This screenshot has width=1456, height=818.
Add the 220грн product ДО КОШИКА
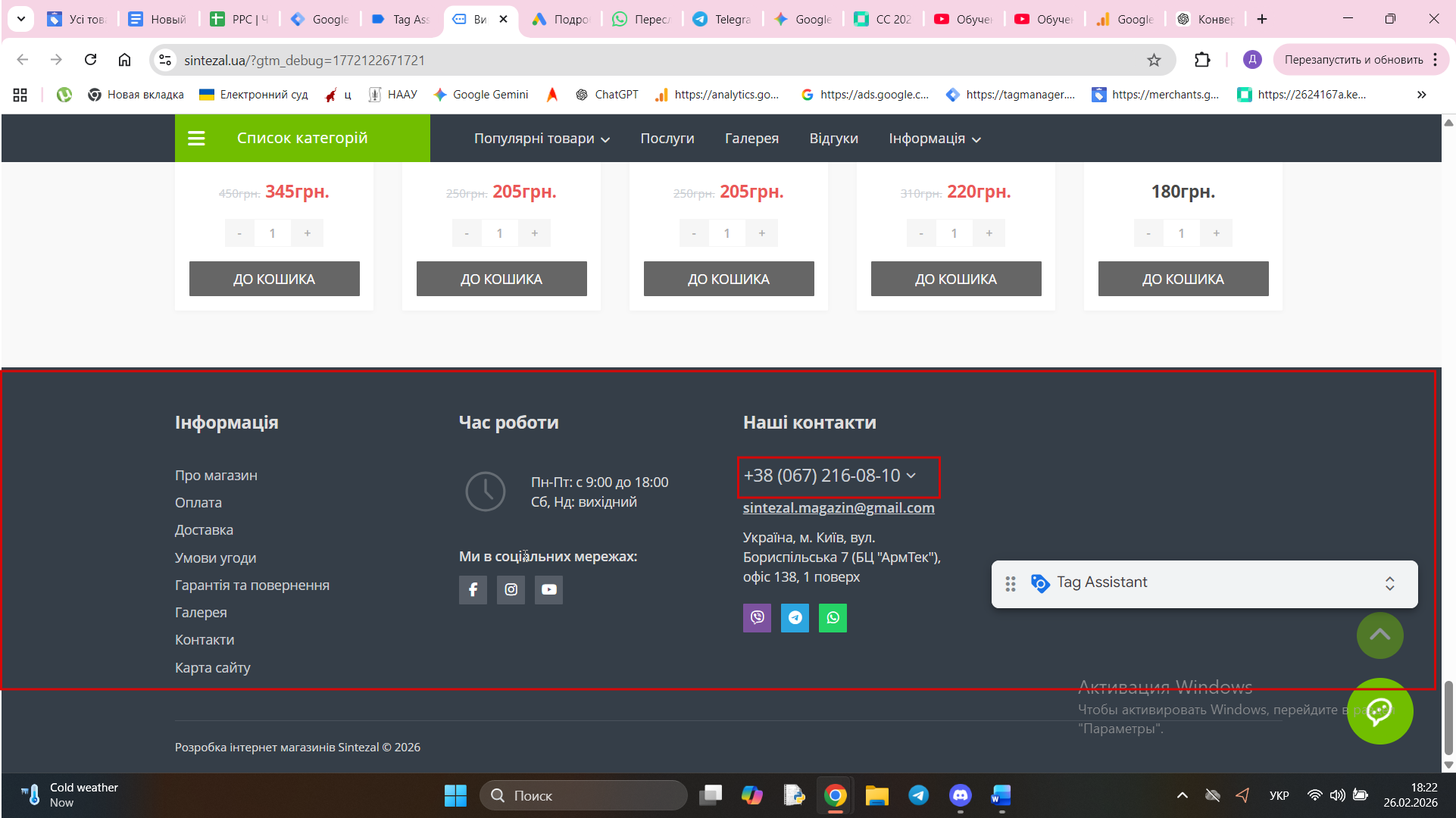[955, 279]
